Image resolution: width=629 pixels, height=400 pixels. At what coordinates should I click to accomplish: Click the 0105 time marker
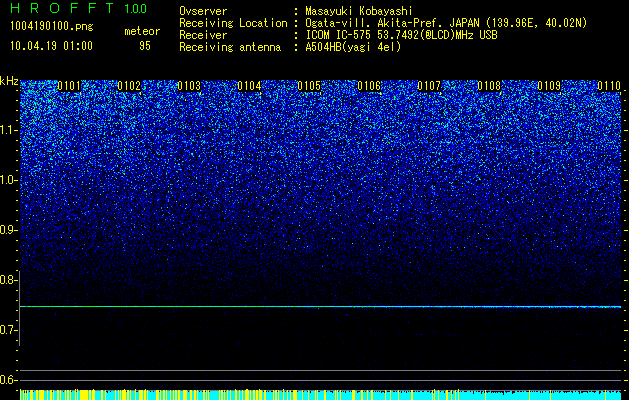tap(309, 86)
